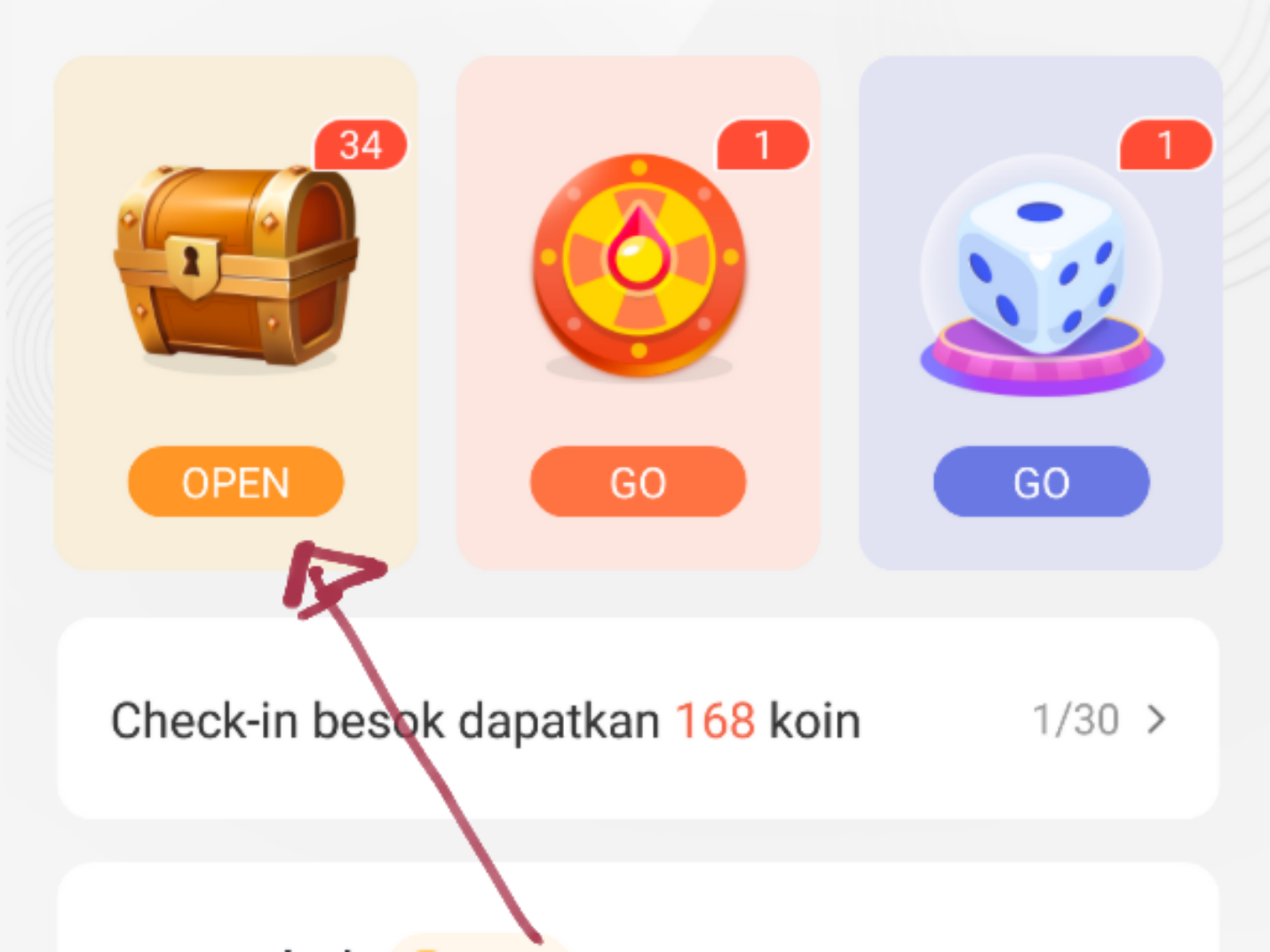The image size is (1270, 952).
Task: Tap the partially visible card at bottom
Action: [x=639, y=907]
